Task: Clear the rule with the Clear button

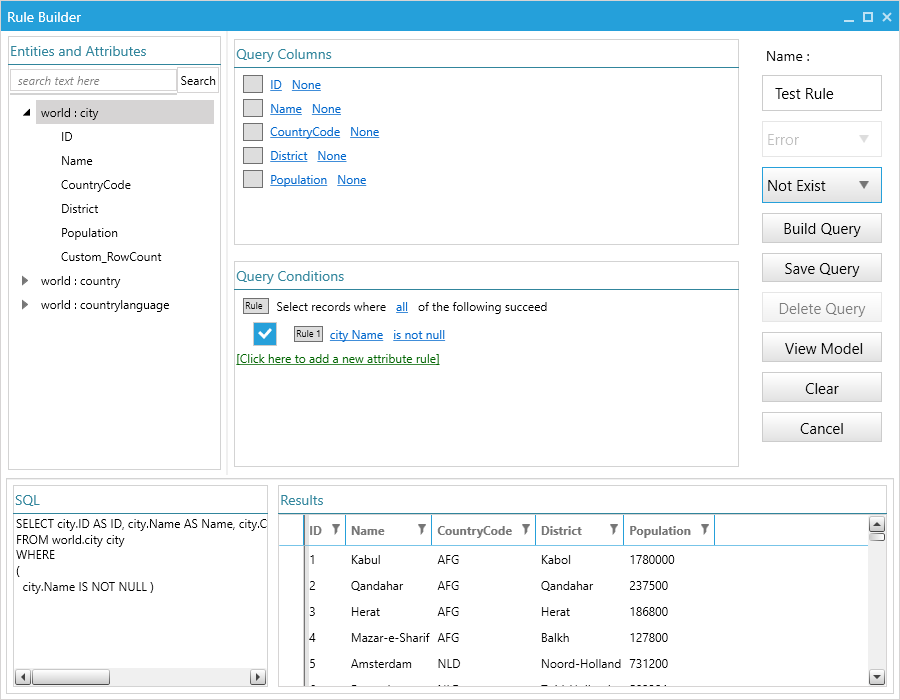Action: tap(821, 388)
